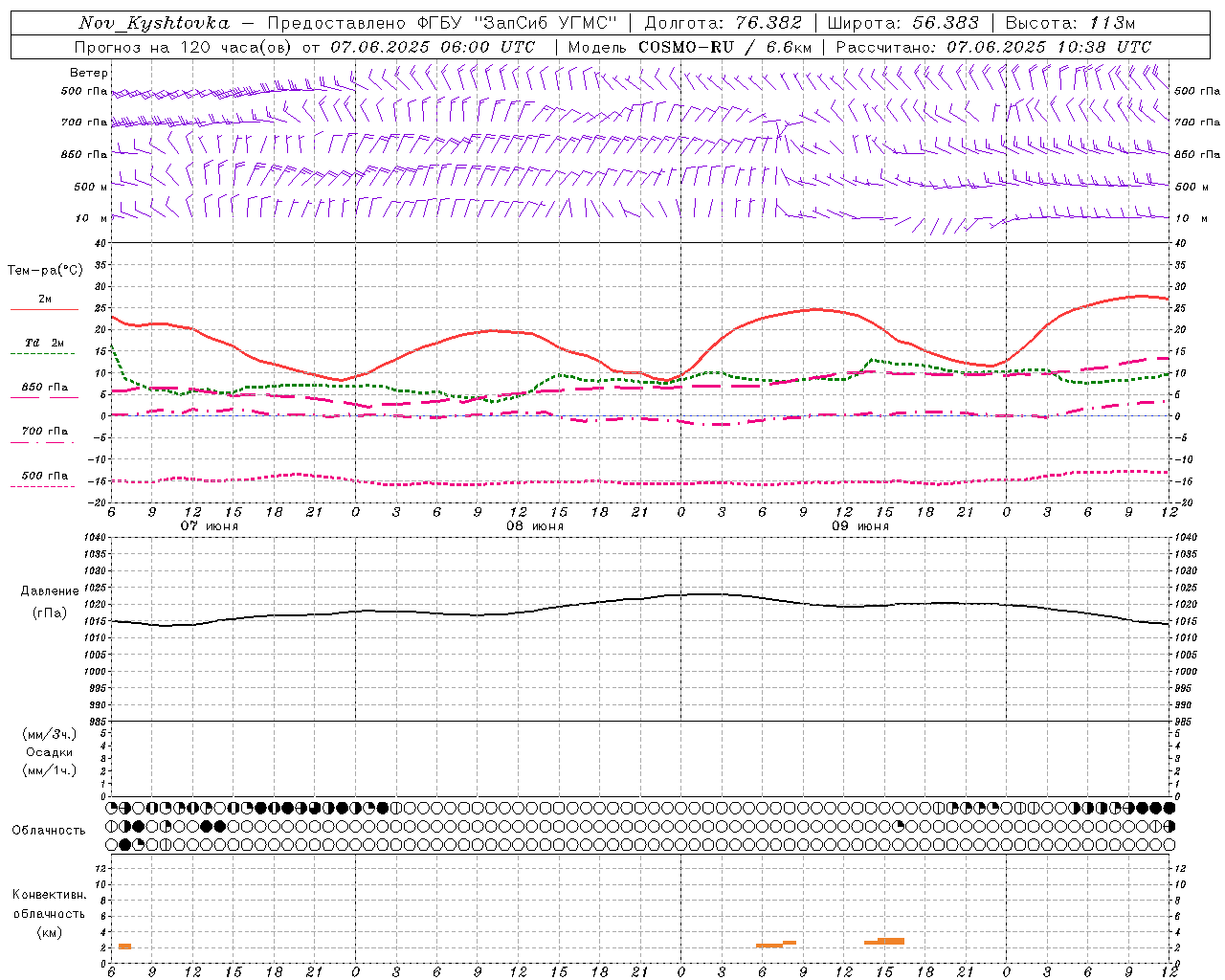Click the orange convective bar near 6h 09 июня
This screenshot has width=1225, height=980.
click(776, 945)
